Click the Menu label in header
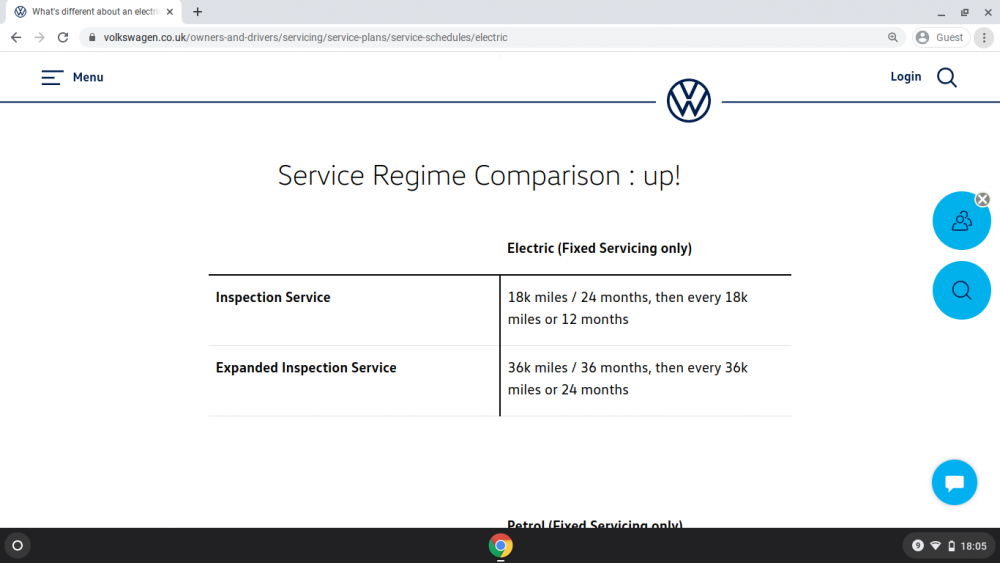This screenshot has height=563, width=1000. coord(88,77)
